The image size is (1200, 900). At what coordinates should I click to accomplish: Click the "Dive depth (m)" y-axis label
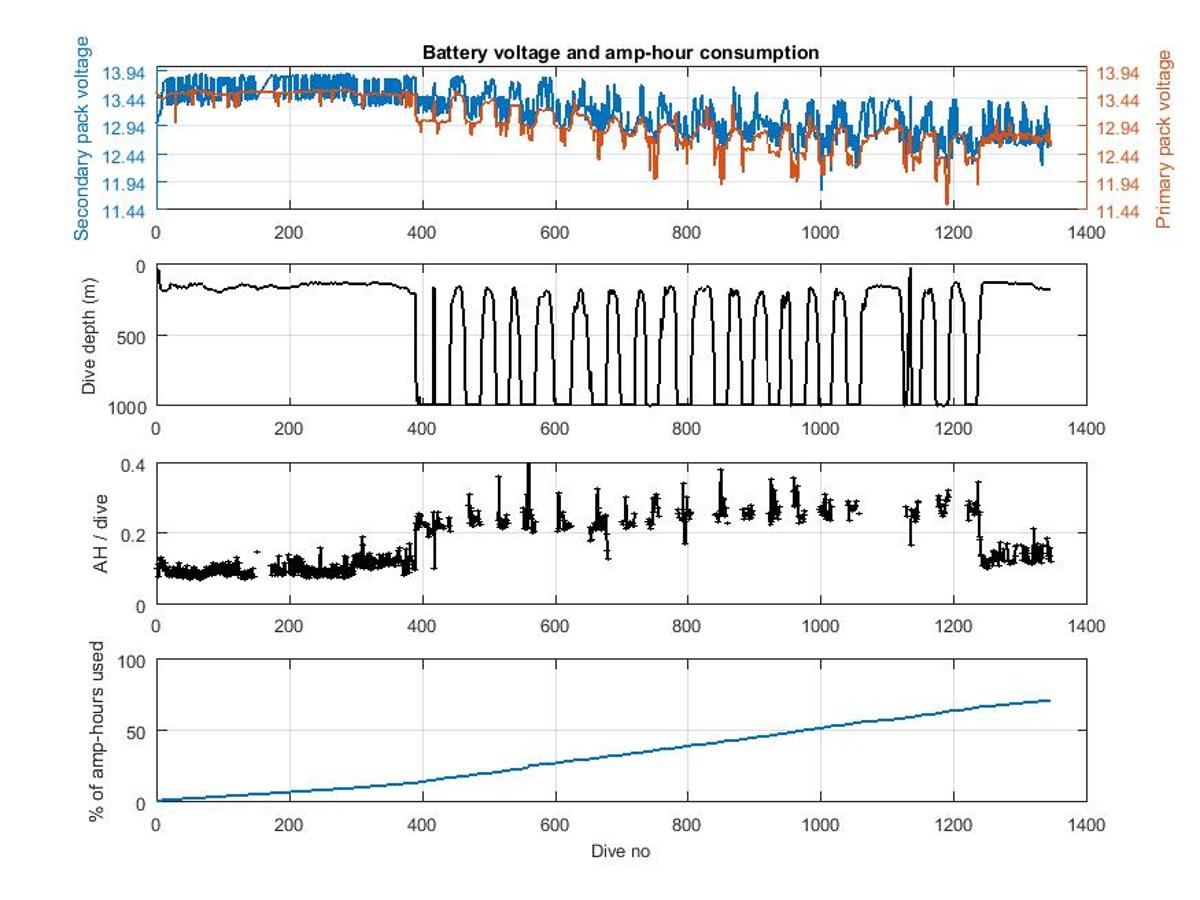[91, 335]
